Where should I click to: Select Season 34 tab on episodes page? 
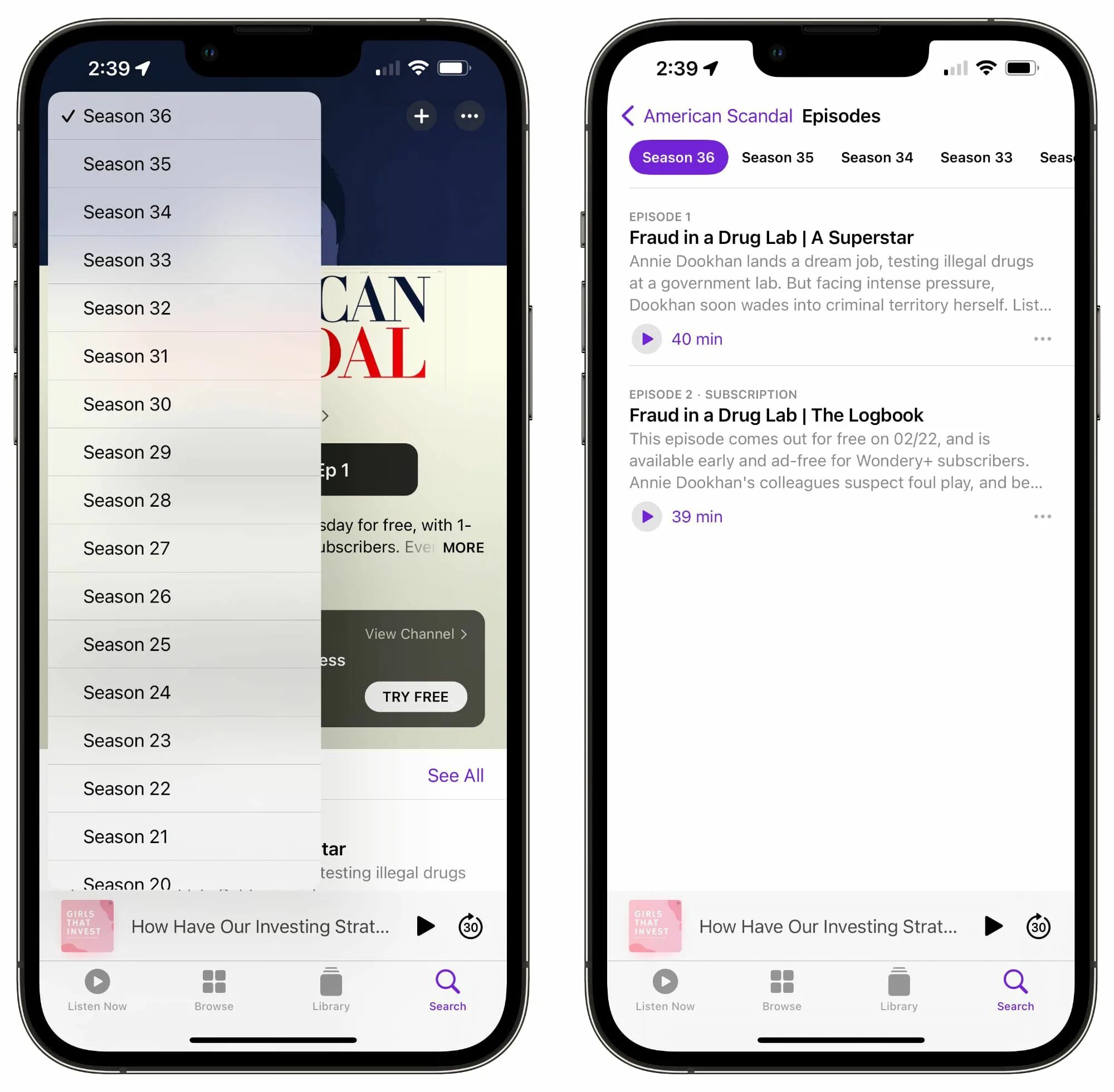pyautogui.click(x=877, y=157)
